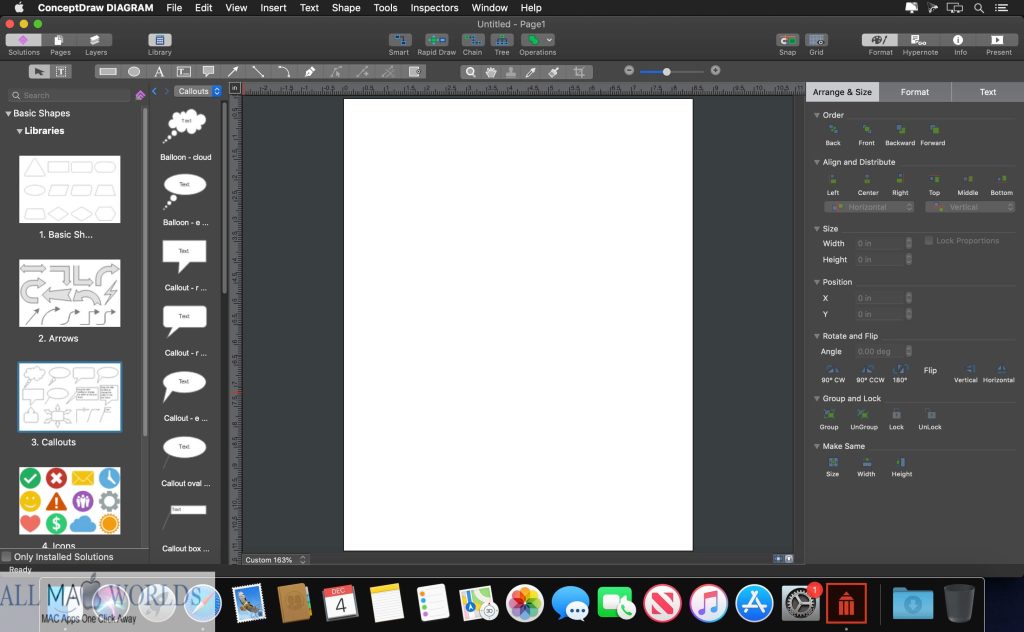Select the Rectangle drawing tool

(108, 72)
